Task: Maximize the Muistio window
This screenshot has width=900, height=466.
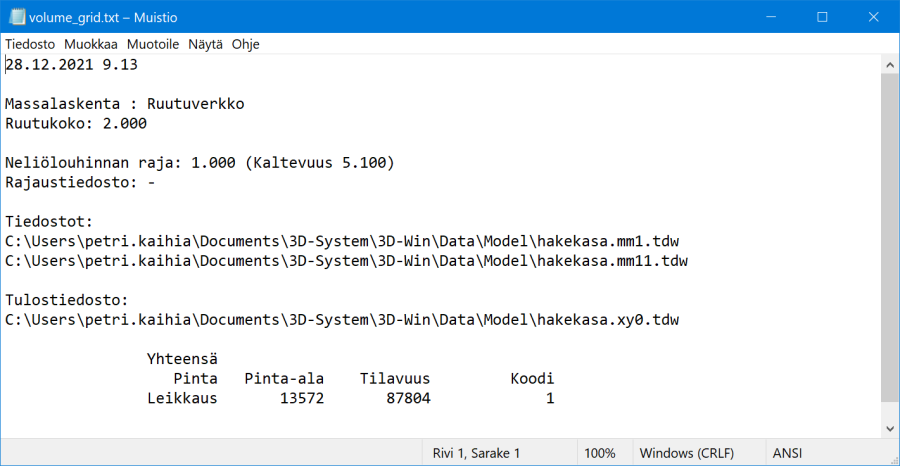Action: click(821, 17)
